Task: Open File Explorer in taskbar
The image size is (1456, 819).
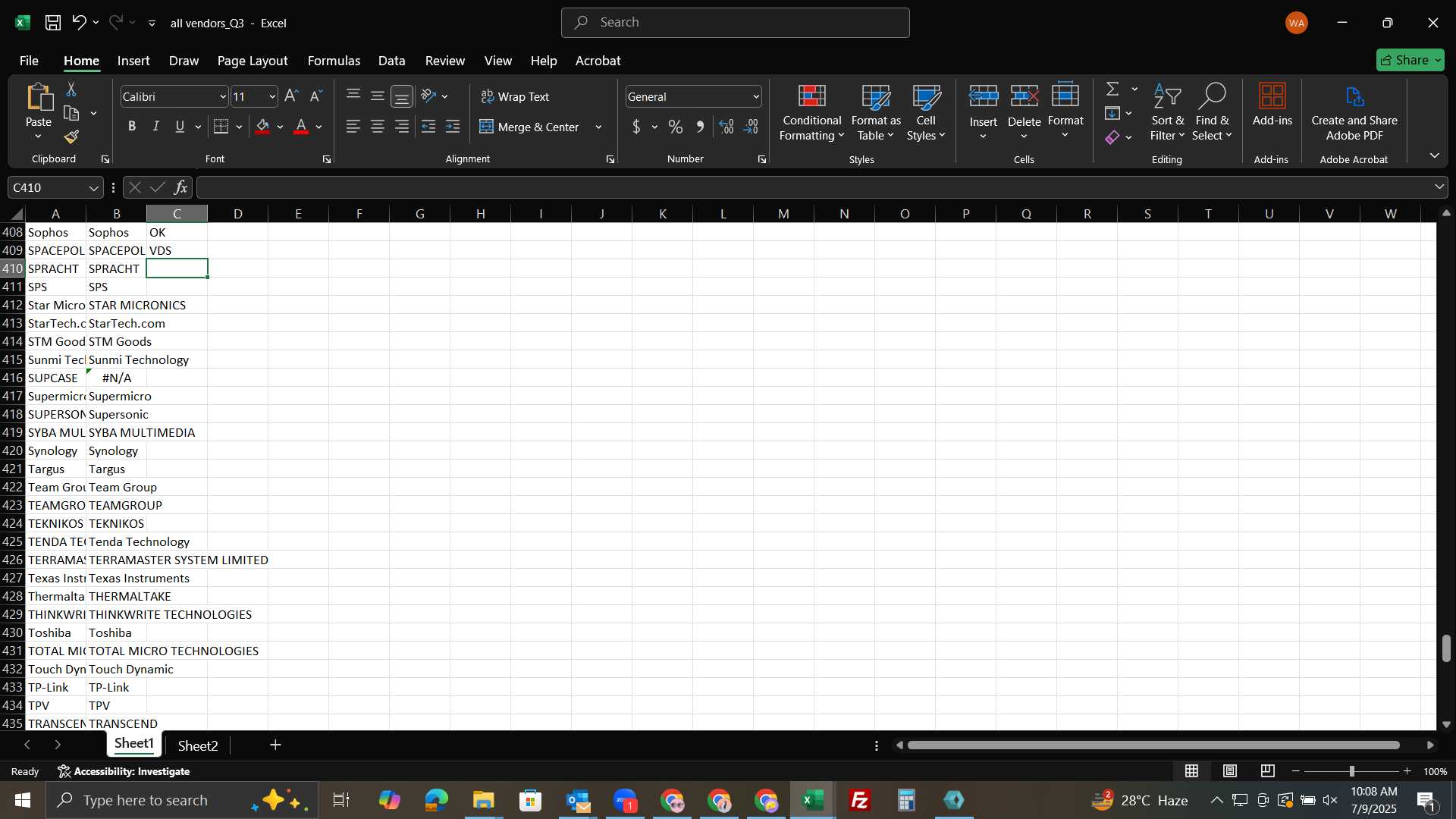Action: tap(483, 800)
